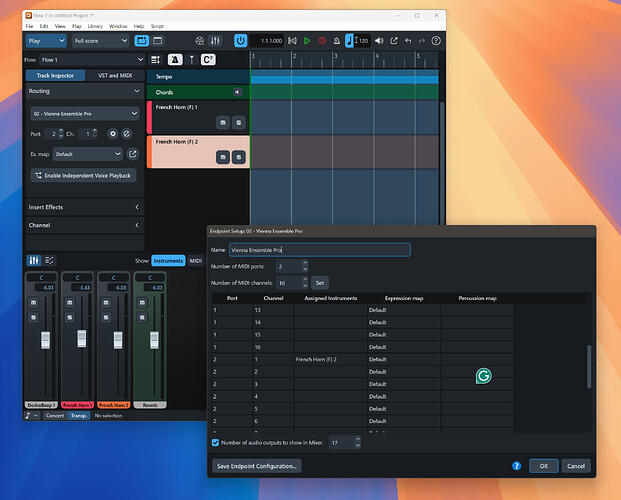Toggle the Chords track C7 button
The height and width of the screenshot is (500, 621).
pyautogui.click(x=208, y=60)
